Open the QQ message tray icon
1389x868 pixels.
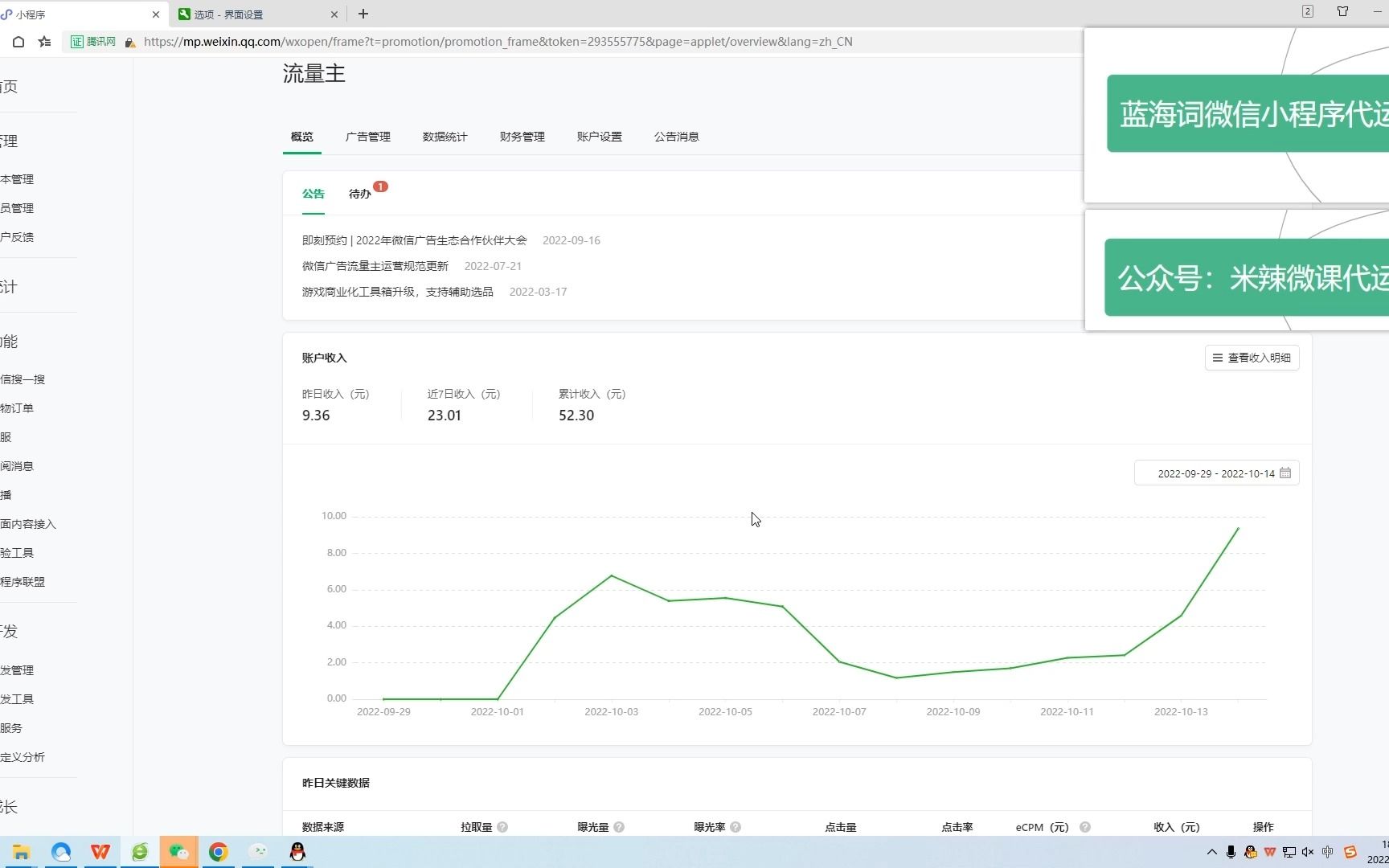click(1251, 852)
